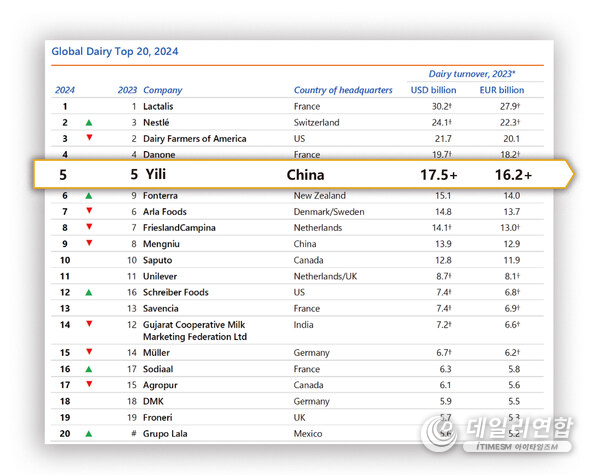Viewport: 599px width, 475px height.
Task: Click the company name 'Agropur'
Action: click(160, 385)
